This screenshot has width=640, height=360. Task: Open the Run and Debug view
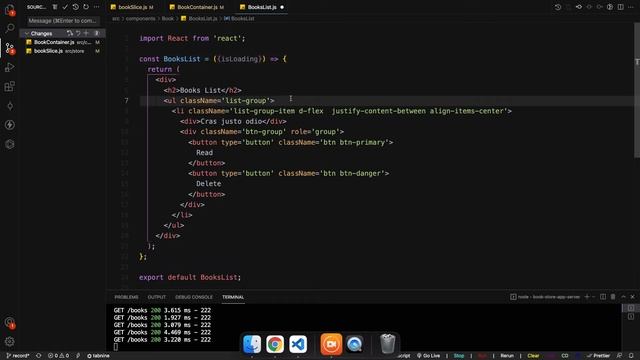pos(9,67)
